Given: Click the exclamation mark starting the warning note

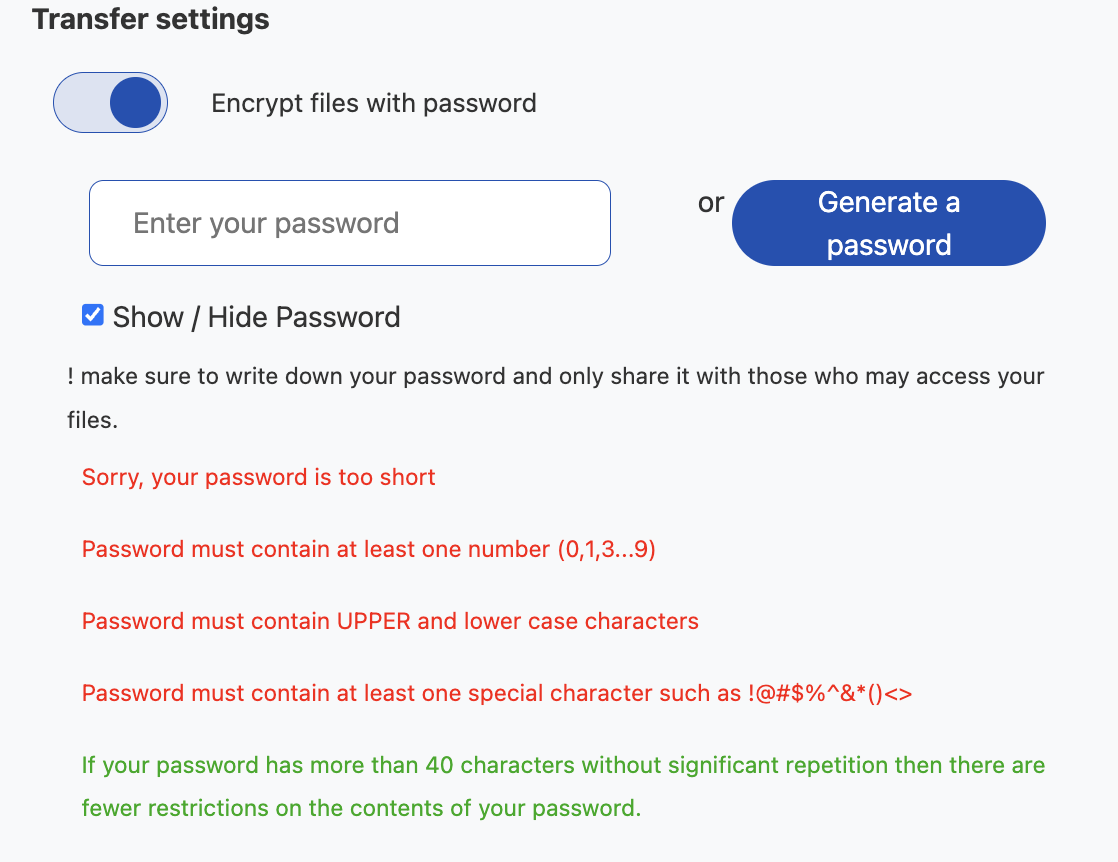Looking at the screenshot, I should (x=71, y=377).
